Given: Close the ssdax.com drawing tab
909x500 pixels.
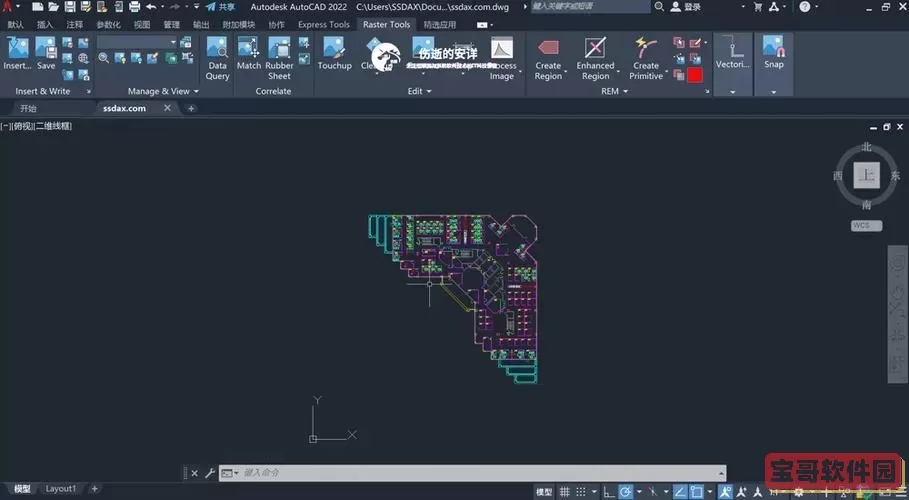Looking at the screenshot, I should pyautogui.click(x=168, y=108).
